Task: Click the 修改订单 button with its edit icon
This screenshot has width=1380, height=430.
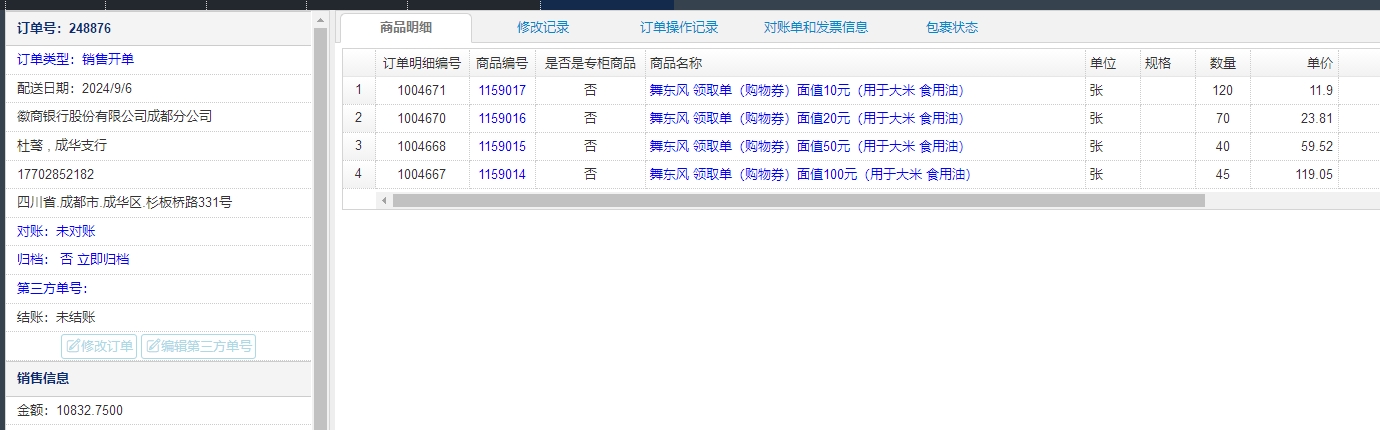Action: tap(99, 346)
